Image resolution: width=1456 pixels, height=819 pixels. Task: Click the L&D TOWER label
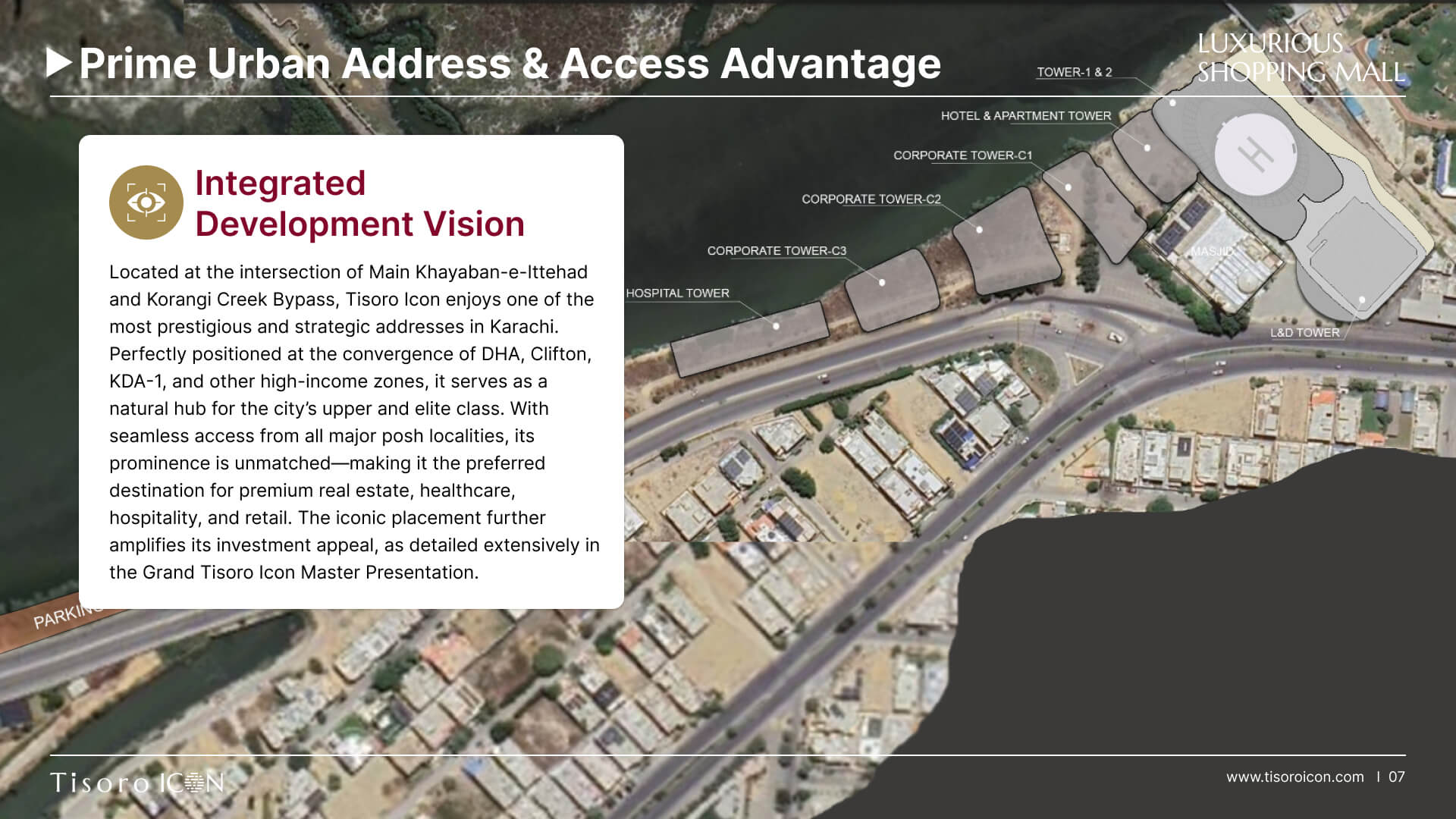[1304, 332]
